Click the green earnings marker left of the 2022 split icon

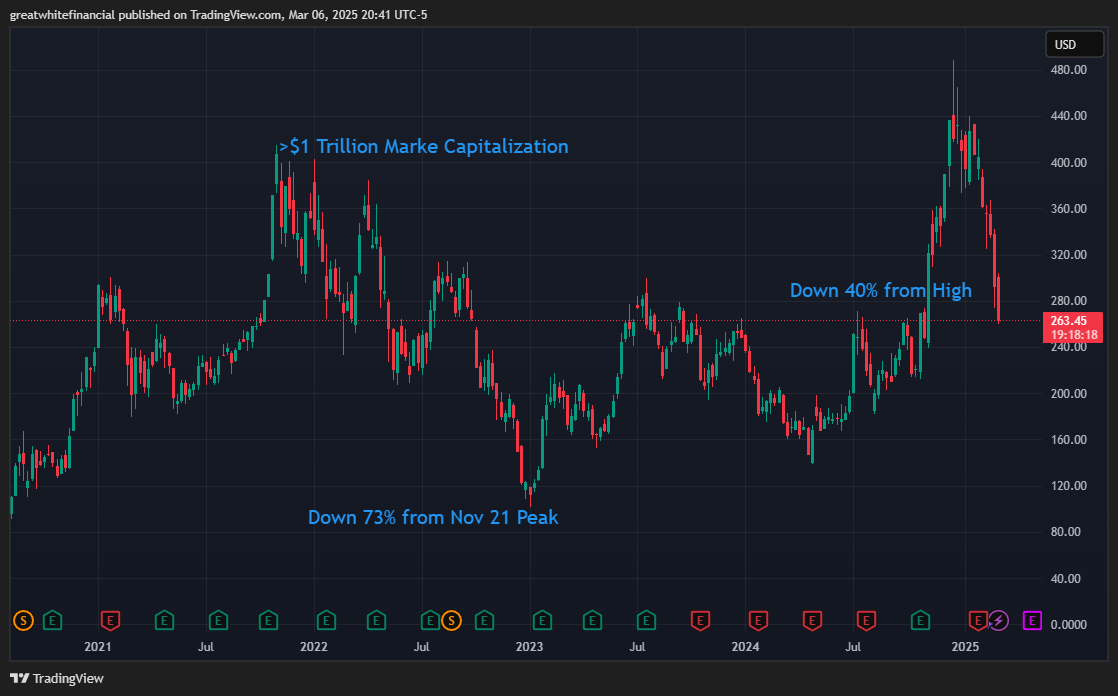coord(431,620)
